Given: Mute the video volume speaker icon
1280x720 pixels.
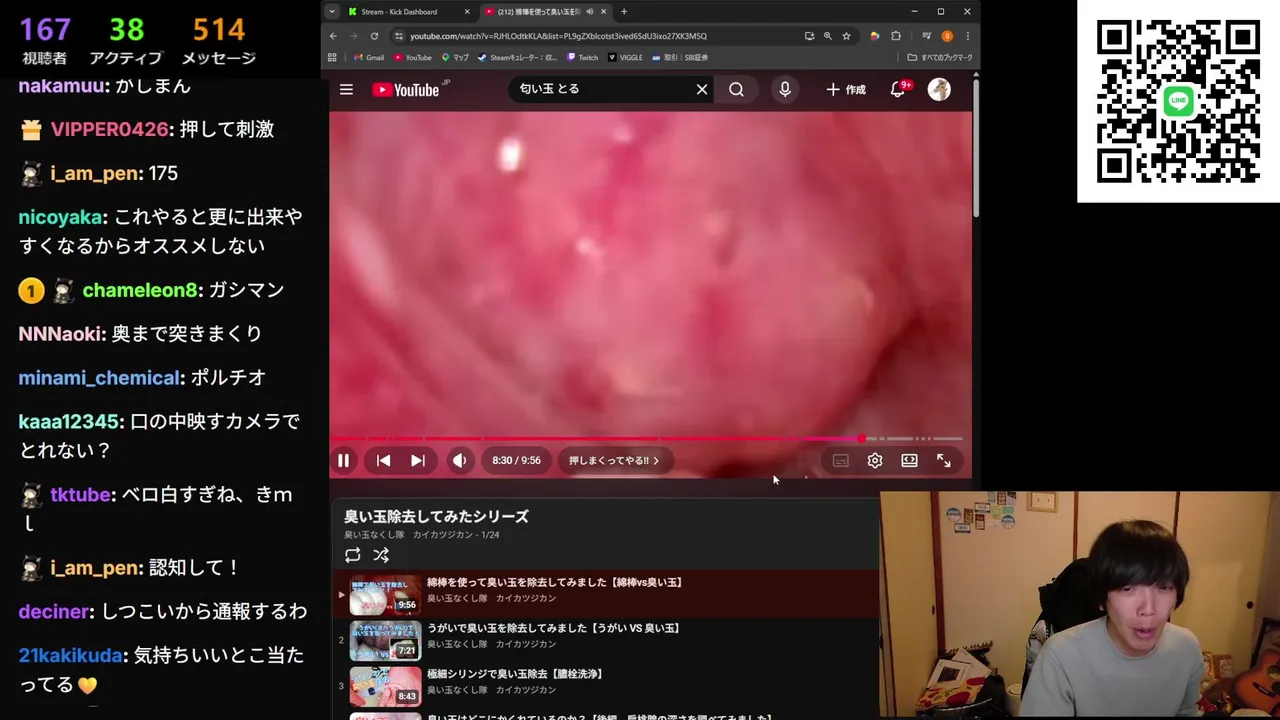Looking at the screenshot, I should pos(459,461).
